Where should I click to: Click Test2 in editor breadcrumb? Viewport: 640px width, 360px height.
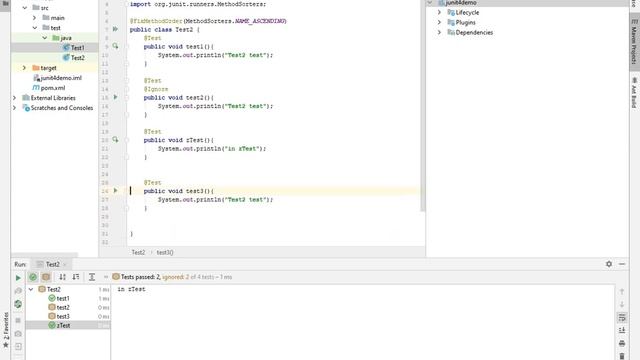[x=138, y=252]
